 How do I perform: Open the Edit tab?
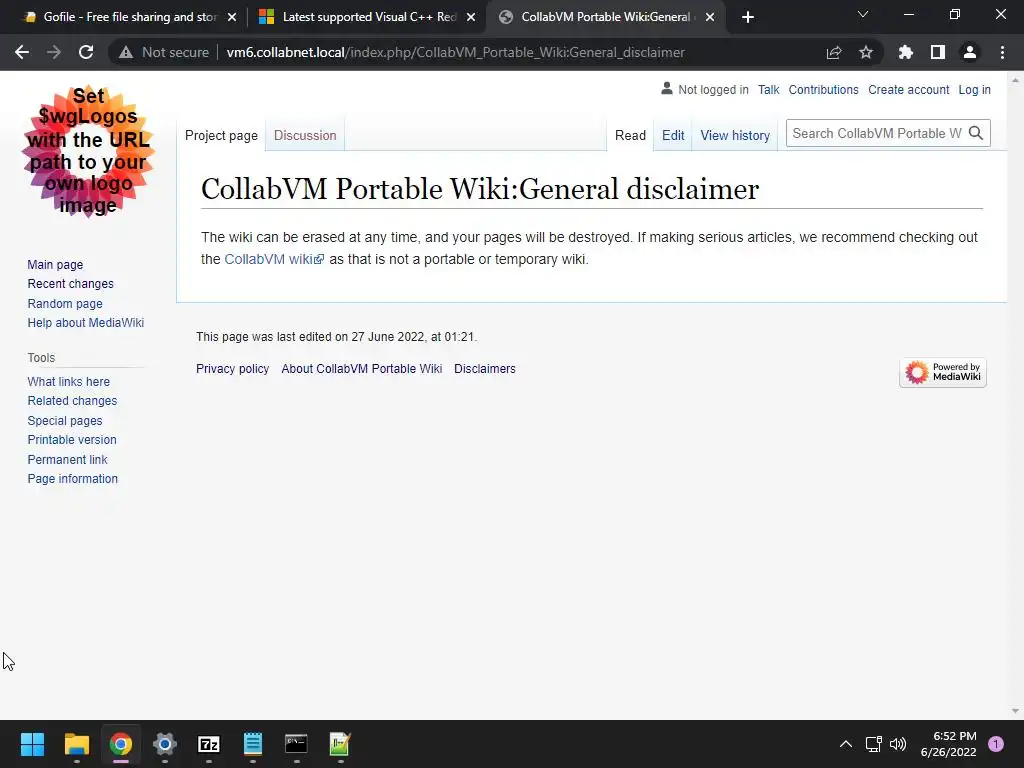tap(673, 135)
